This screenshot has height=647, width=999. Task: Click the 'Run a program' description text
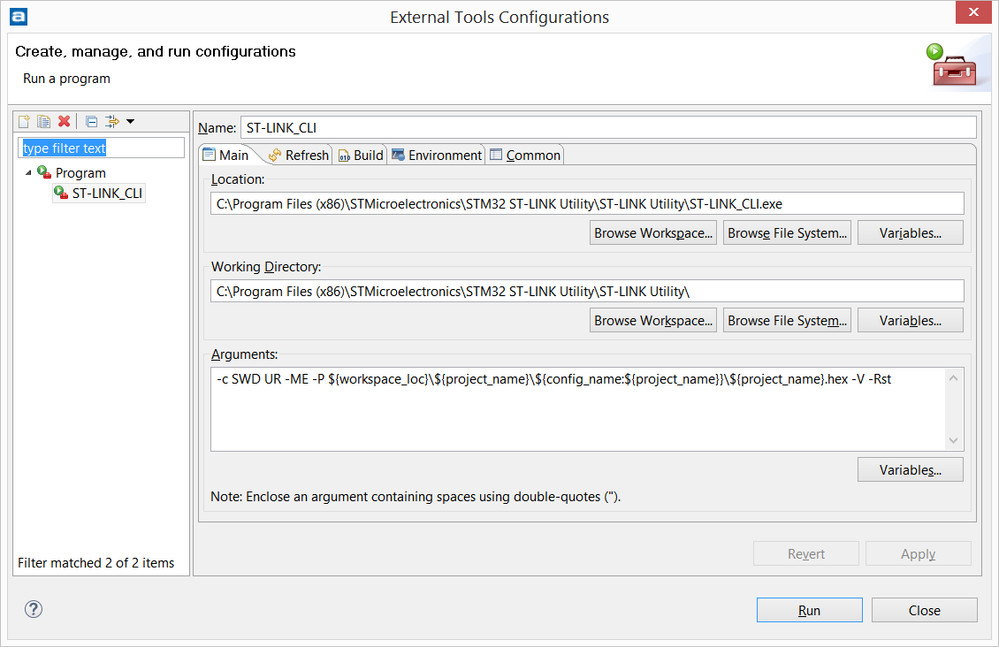pyautogui.click(x=66, y=78)
